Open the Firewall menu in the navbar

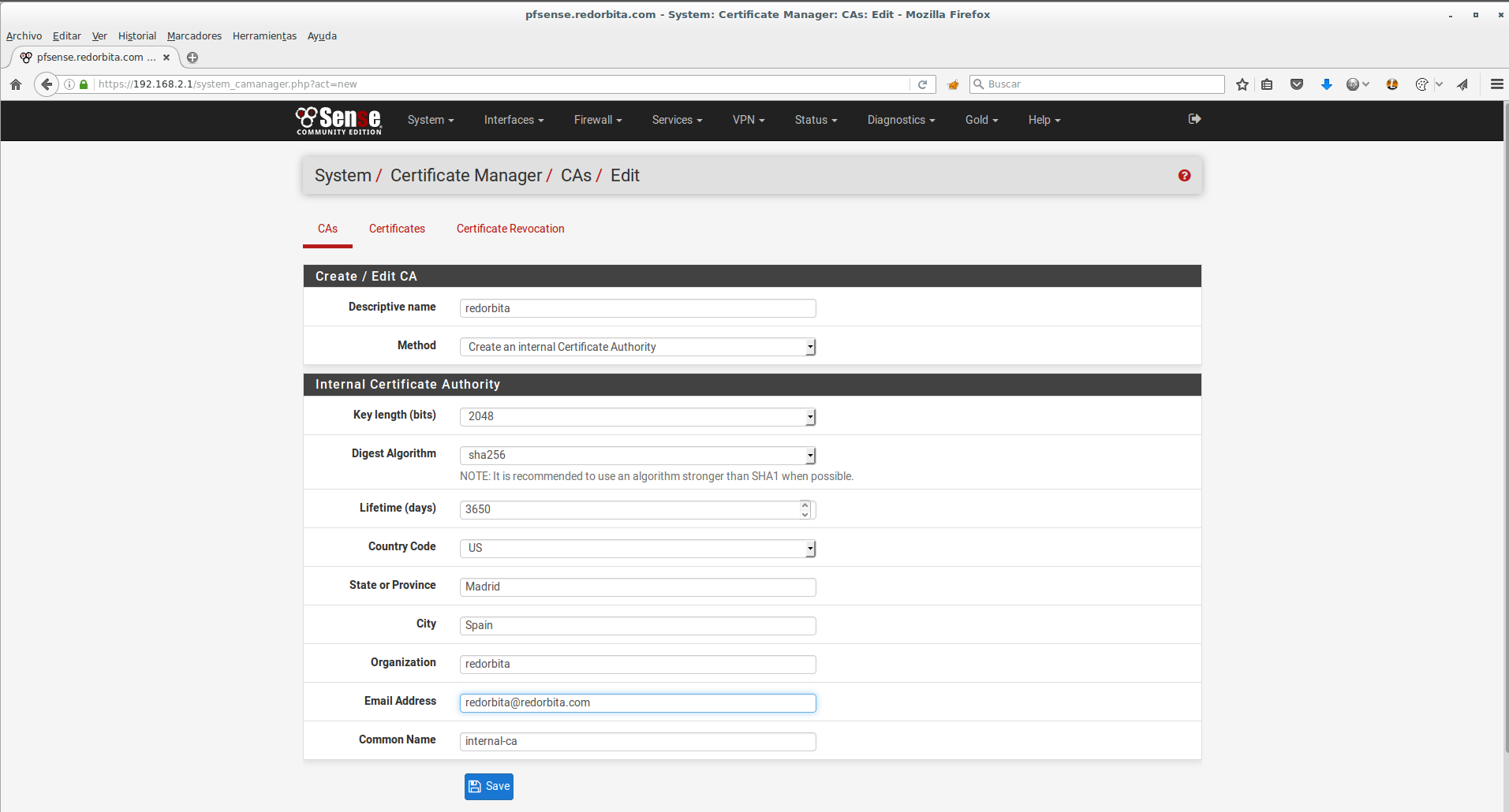(597, 120)
